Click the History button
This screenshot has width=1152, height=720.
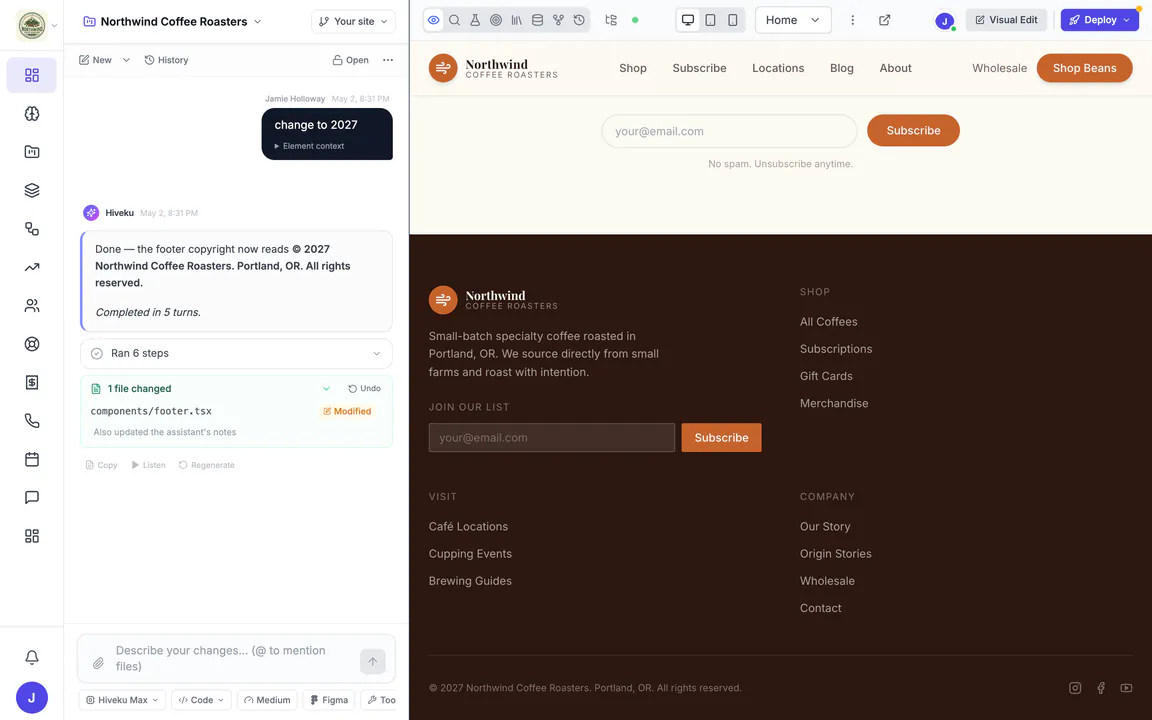(167, 60)
